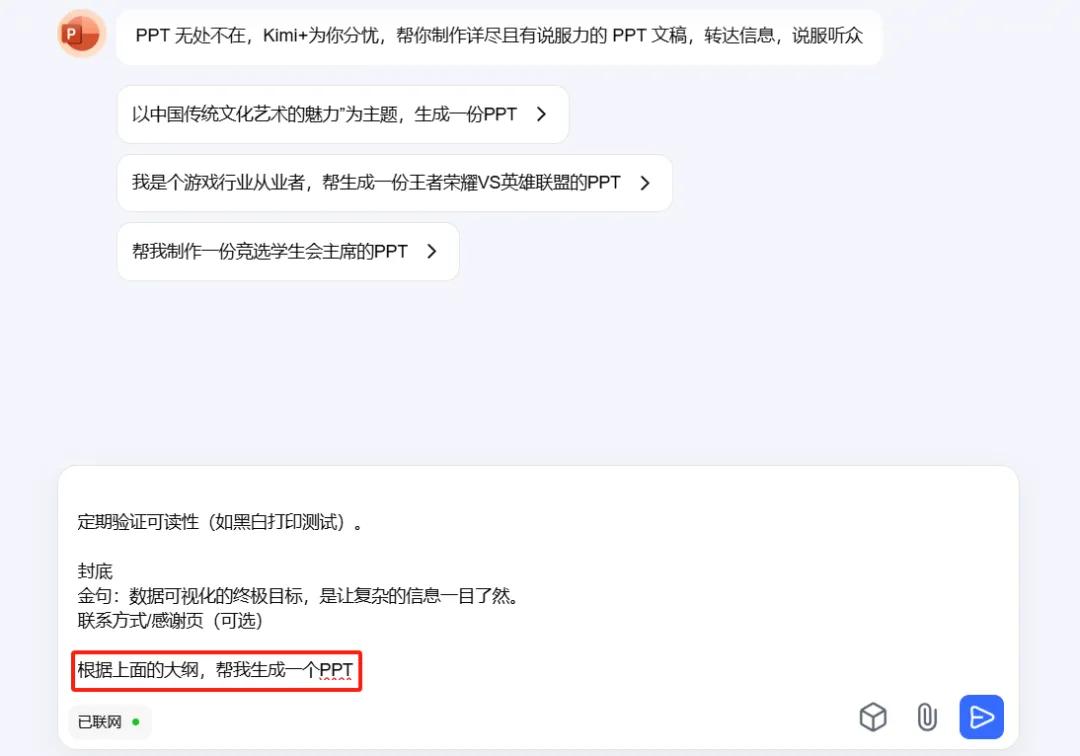Viewport: 1080px width, 756px height.
Task: Click the Kimi+ PPT intro message bubble
Action: (x=499, y=36)
